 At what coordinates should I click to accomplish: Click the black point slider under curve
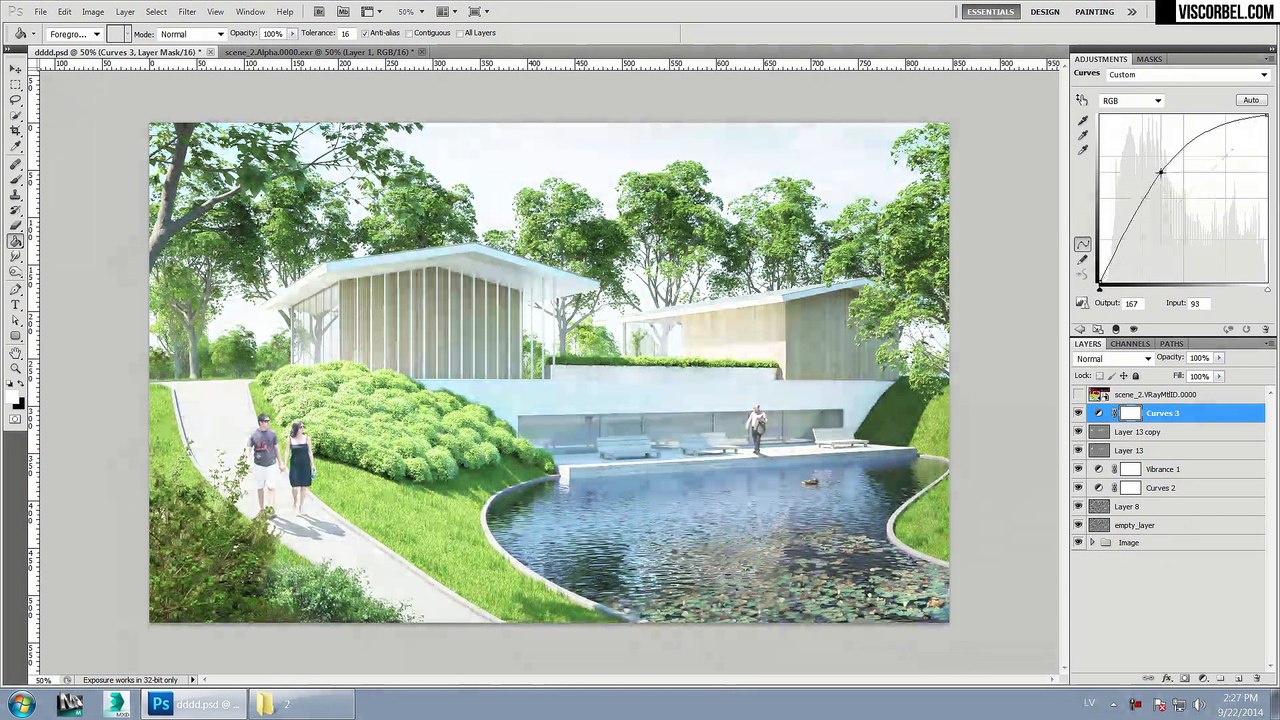coord(1100,290)
